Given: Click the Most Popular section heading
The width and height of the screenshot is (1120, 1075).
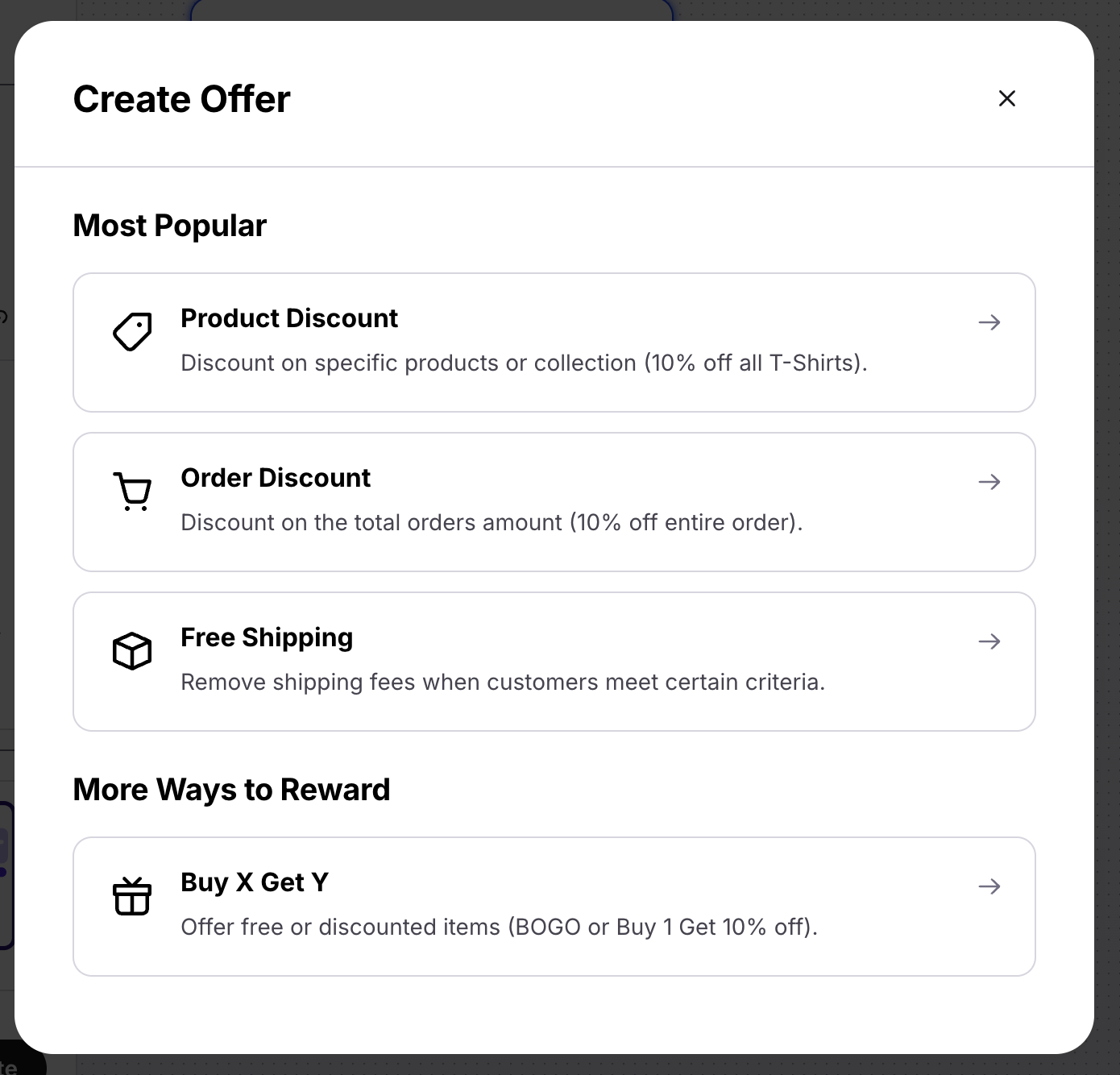Looking at the screenshot, I should (169, 226).
